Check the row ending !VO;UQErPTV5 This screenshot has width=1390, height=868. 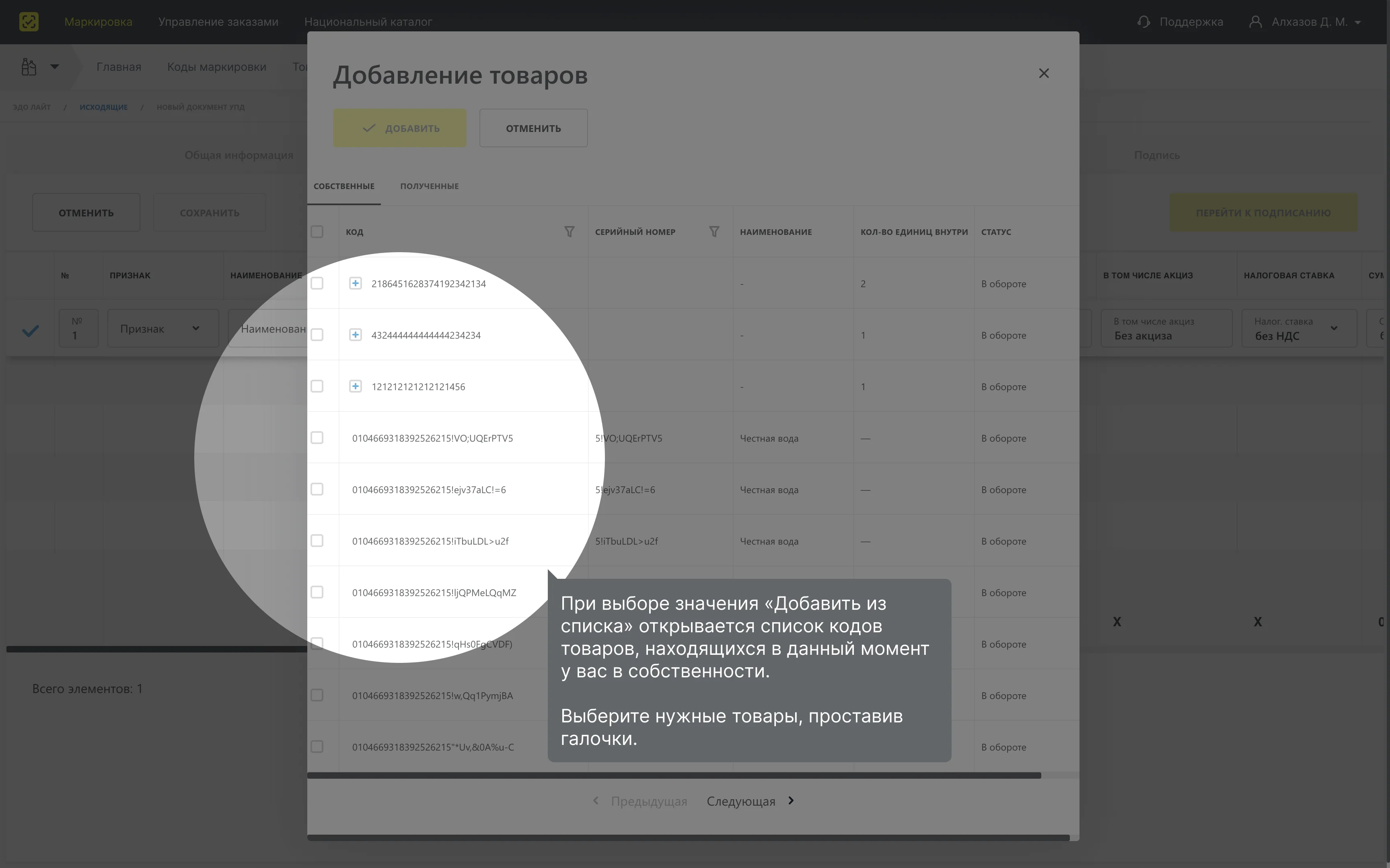[x=317, y=438]
